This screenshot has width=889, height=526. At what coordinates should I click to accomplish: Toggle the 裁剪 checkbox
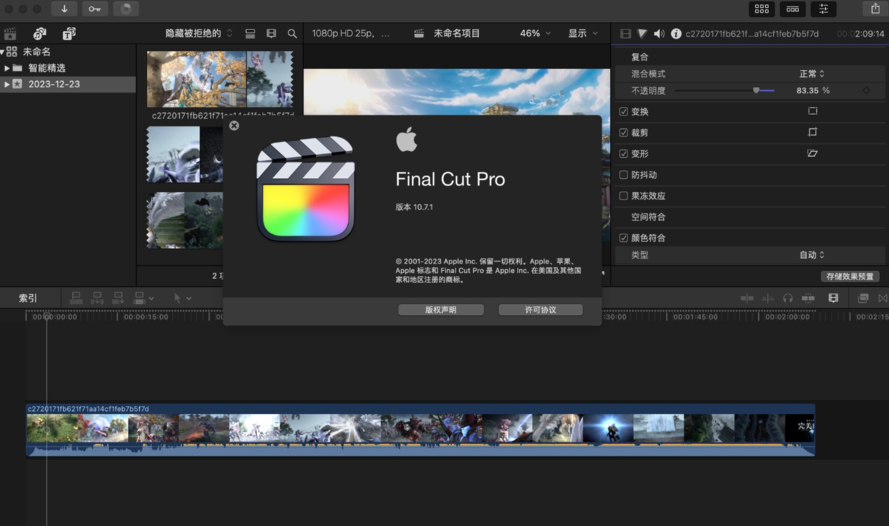pyautogui.click(x=624, y=133)
